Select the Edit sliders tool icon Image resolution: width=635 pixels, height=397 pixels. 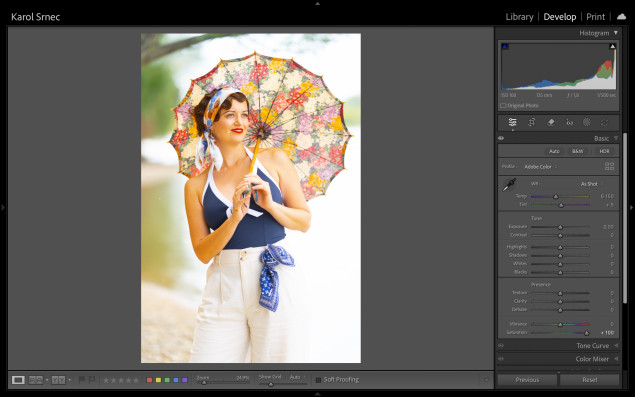coord(513,122)
